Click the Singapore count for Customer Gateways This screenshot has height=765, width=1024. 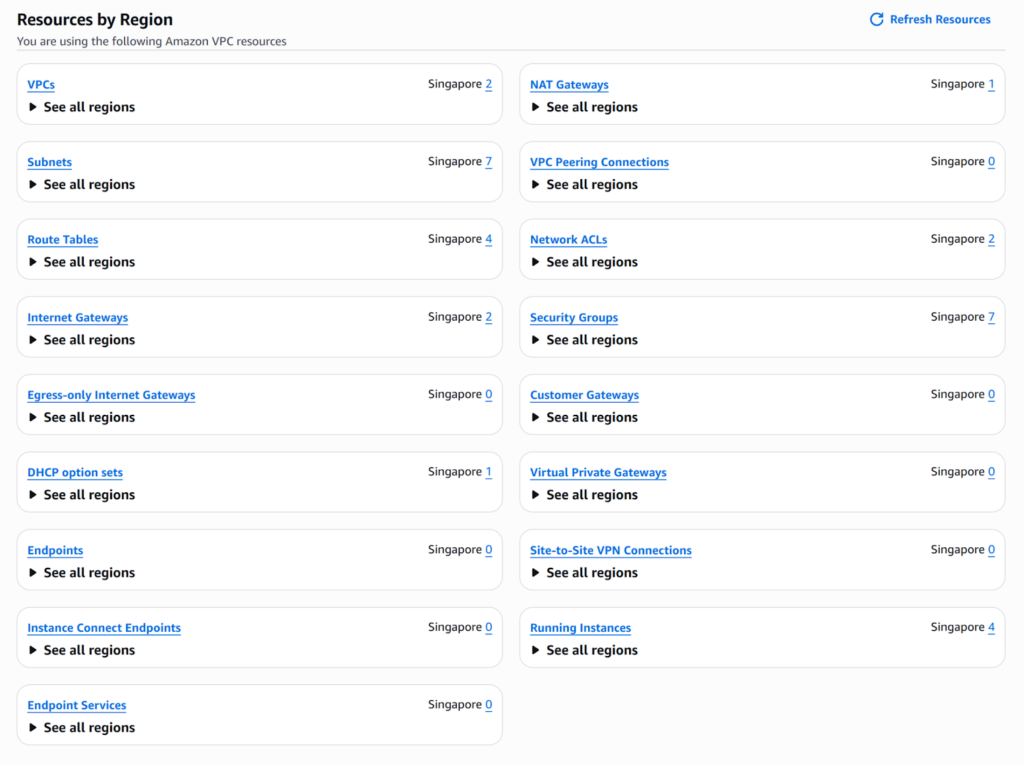coord(991,395)
